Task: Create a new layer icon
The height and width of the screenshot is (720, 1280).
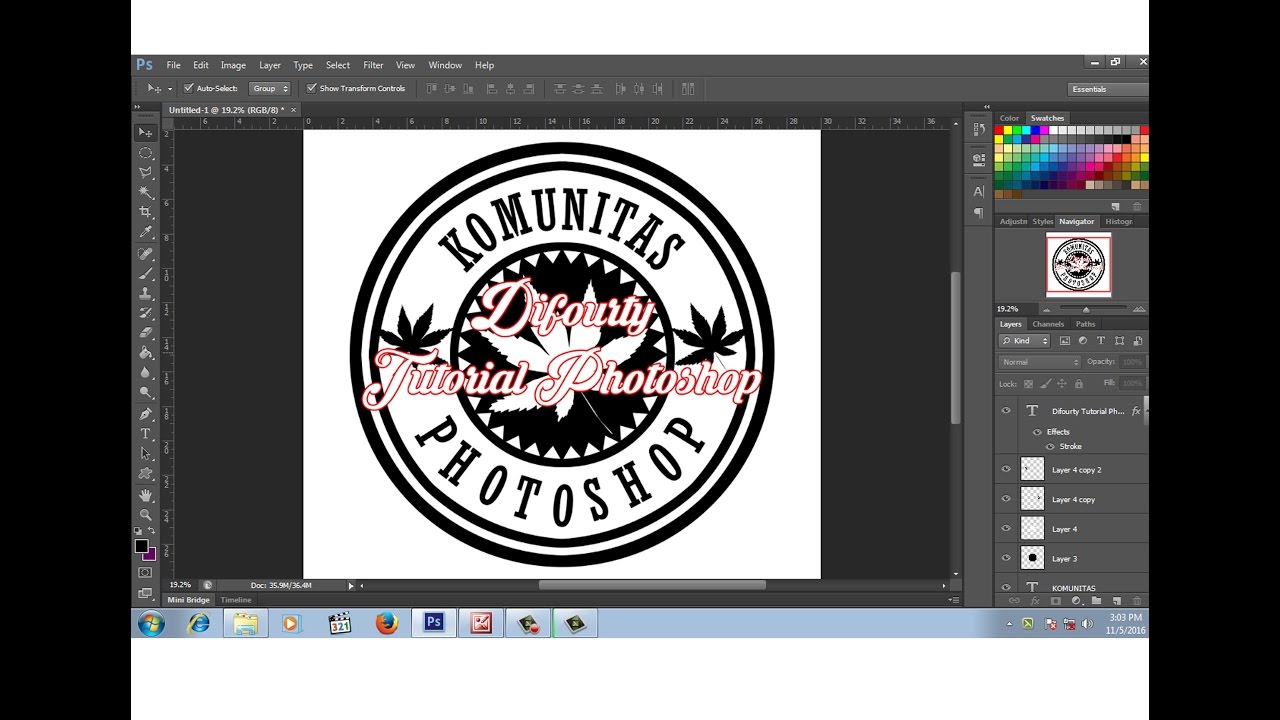Action: coord(1117,600)
